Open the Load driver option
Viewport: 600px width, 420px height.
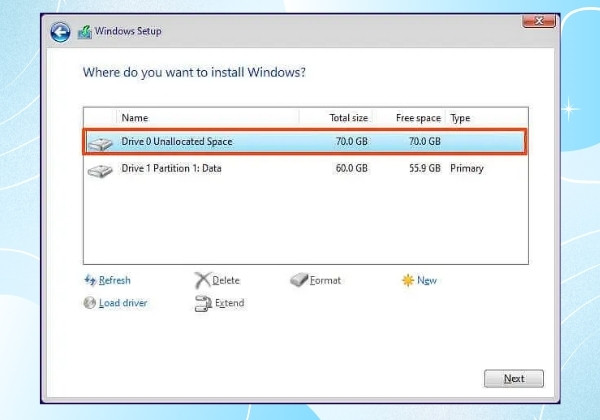pos(123,303)
